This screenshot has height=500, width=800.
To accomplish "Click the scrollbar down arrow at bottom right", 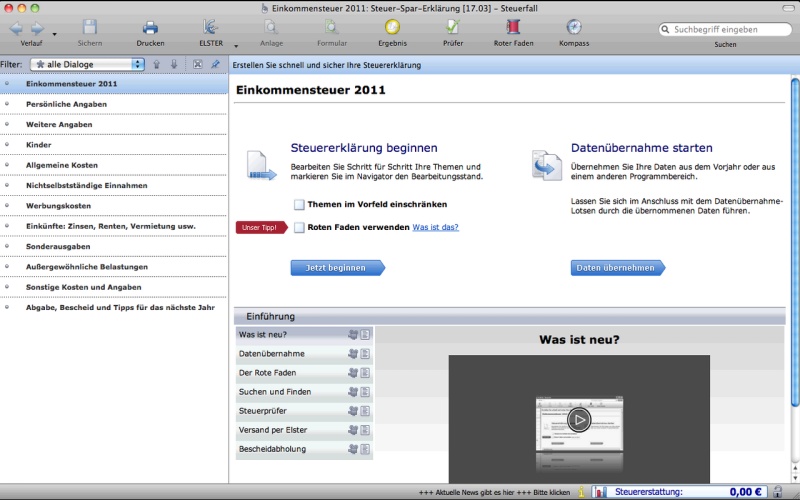I will pos(795,479).
